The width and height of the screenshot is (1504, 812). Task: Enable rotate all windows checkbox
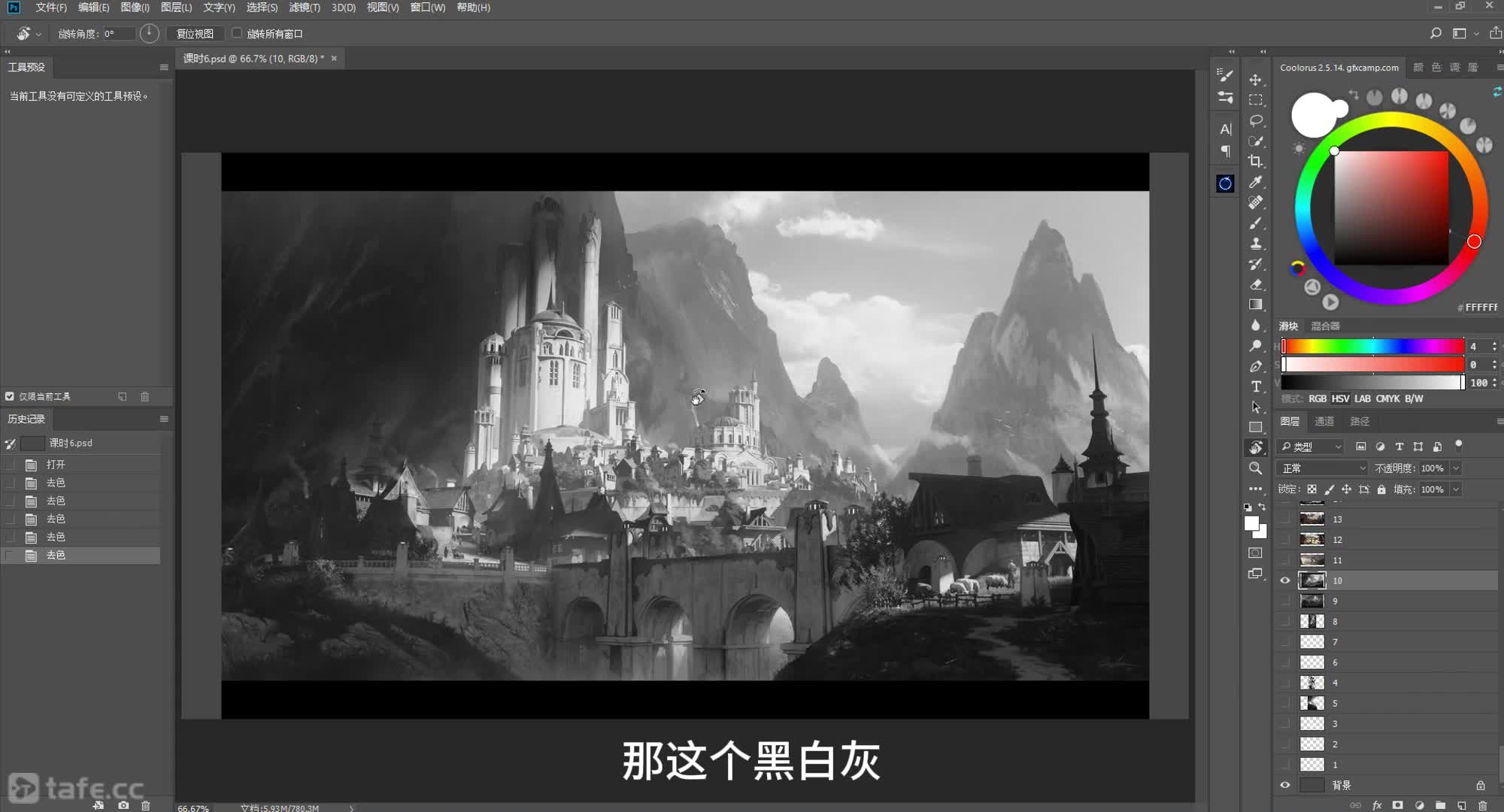coord(237,33)
